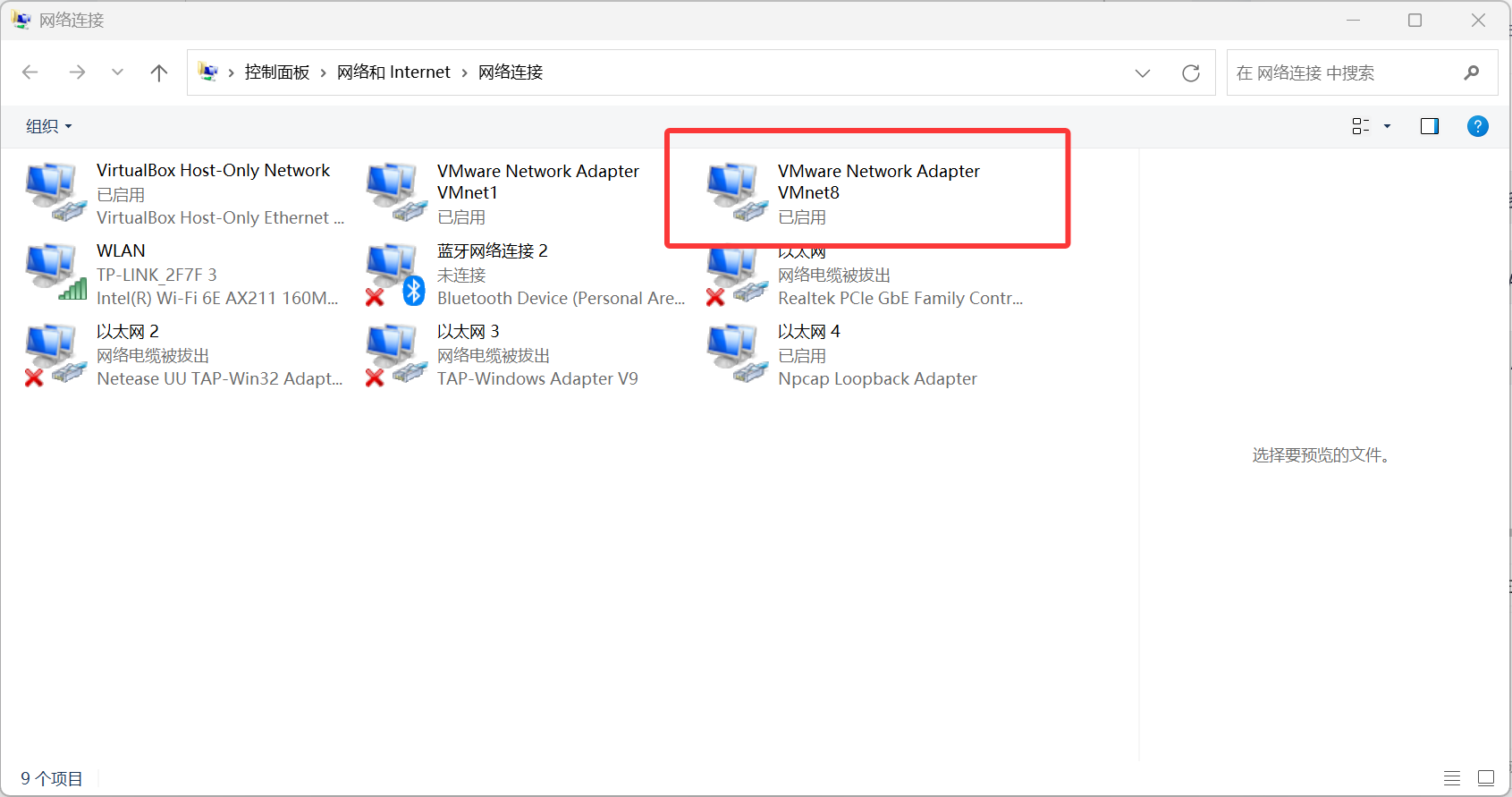The width and height of the screenshot is (1512, 797).
Task: Click VirtualBox Host-Only Ethernet description text
Action: 220,217
